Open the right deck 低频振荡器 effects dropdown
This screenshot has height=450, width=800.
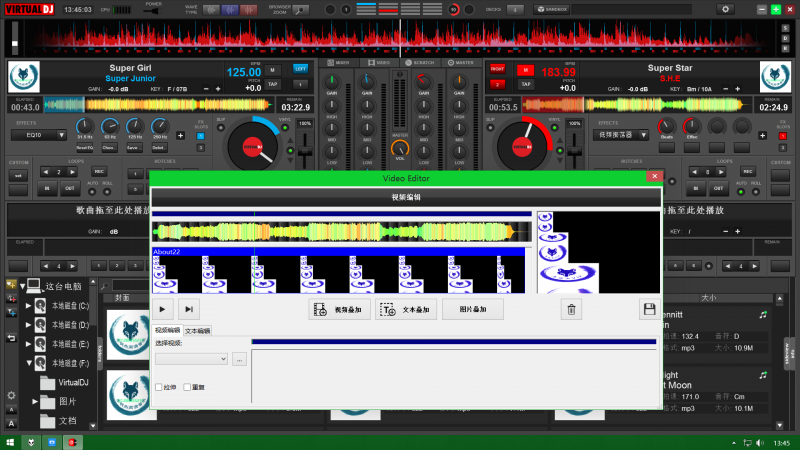pos(621,135)
